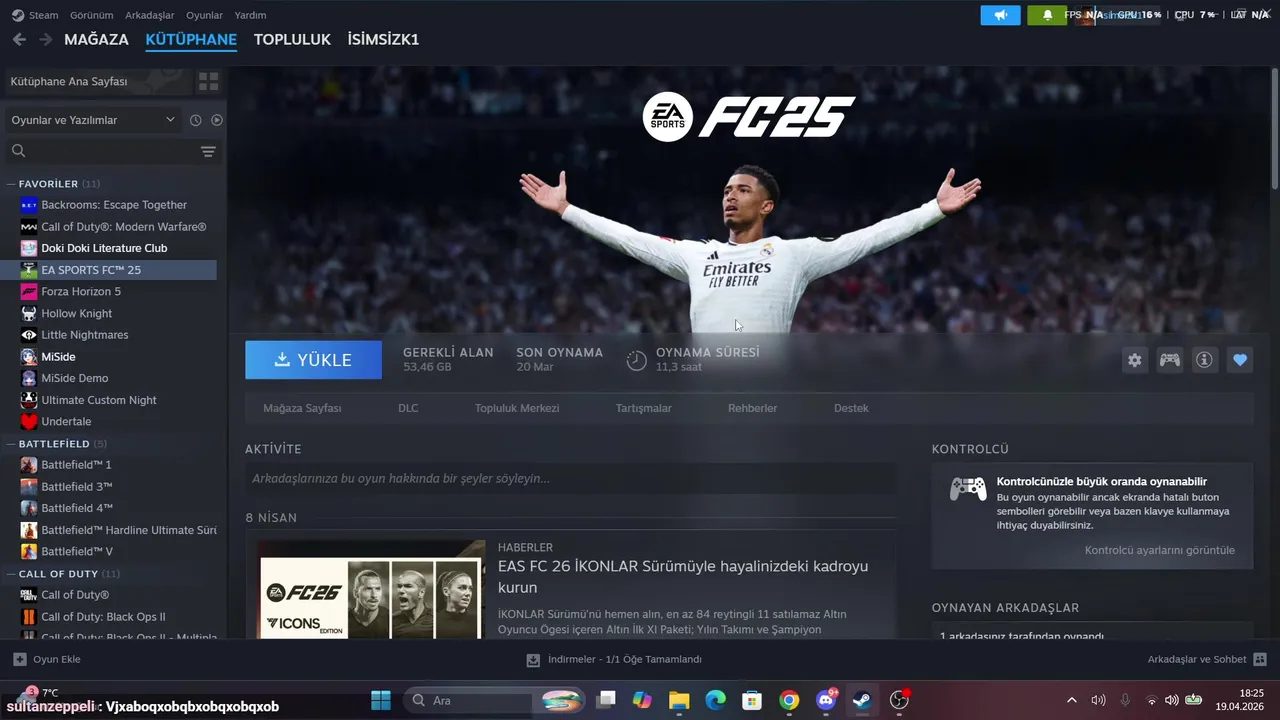Image resolution: width=1280 pixels, height=720 pixels.
Task: Click Oyun Ekle add game button
Action: (47, 659)
